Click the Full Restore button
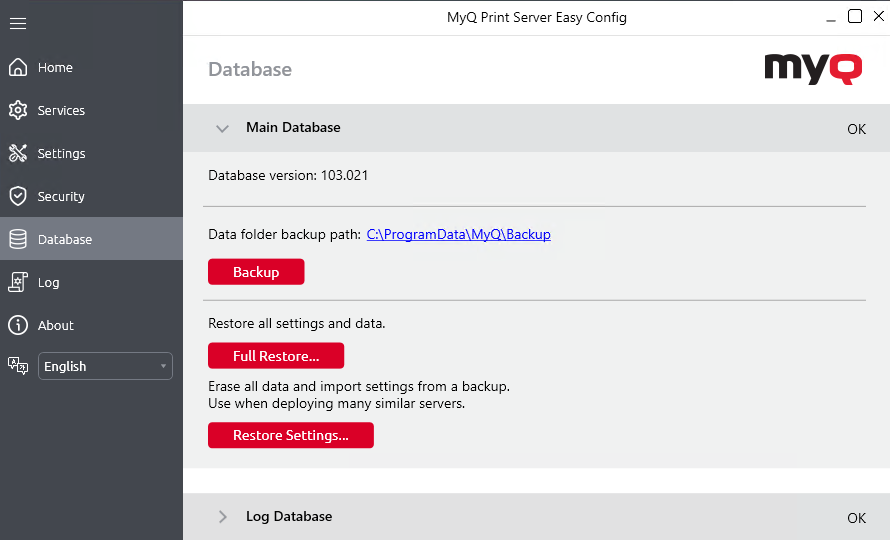890x540 pixels. tap(276, 355)
